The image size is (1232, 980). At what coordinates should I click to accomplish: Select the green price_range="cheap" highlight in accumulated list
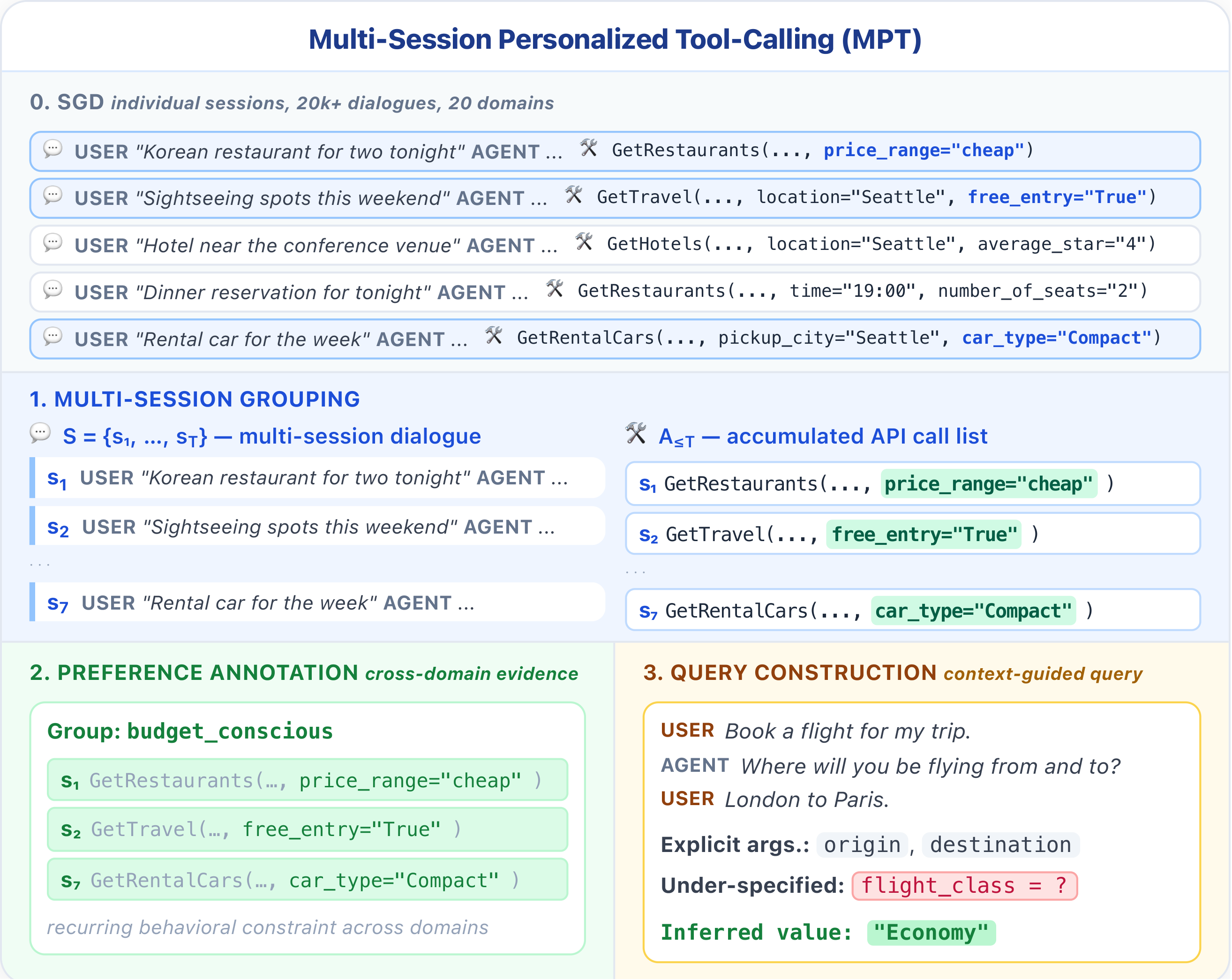point(989,484)
